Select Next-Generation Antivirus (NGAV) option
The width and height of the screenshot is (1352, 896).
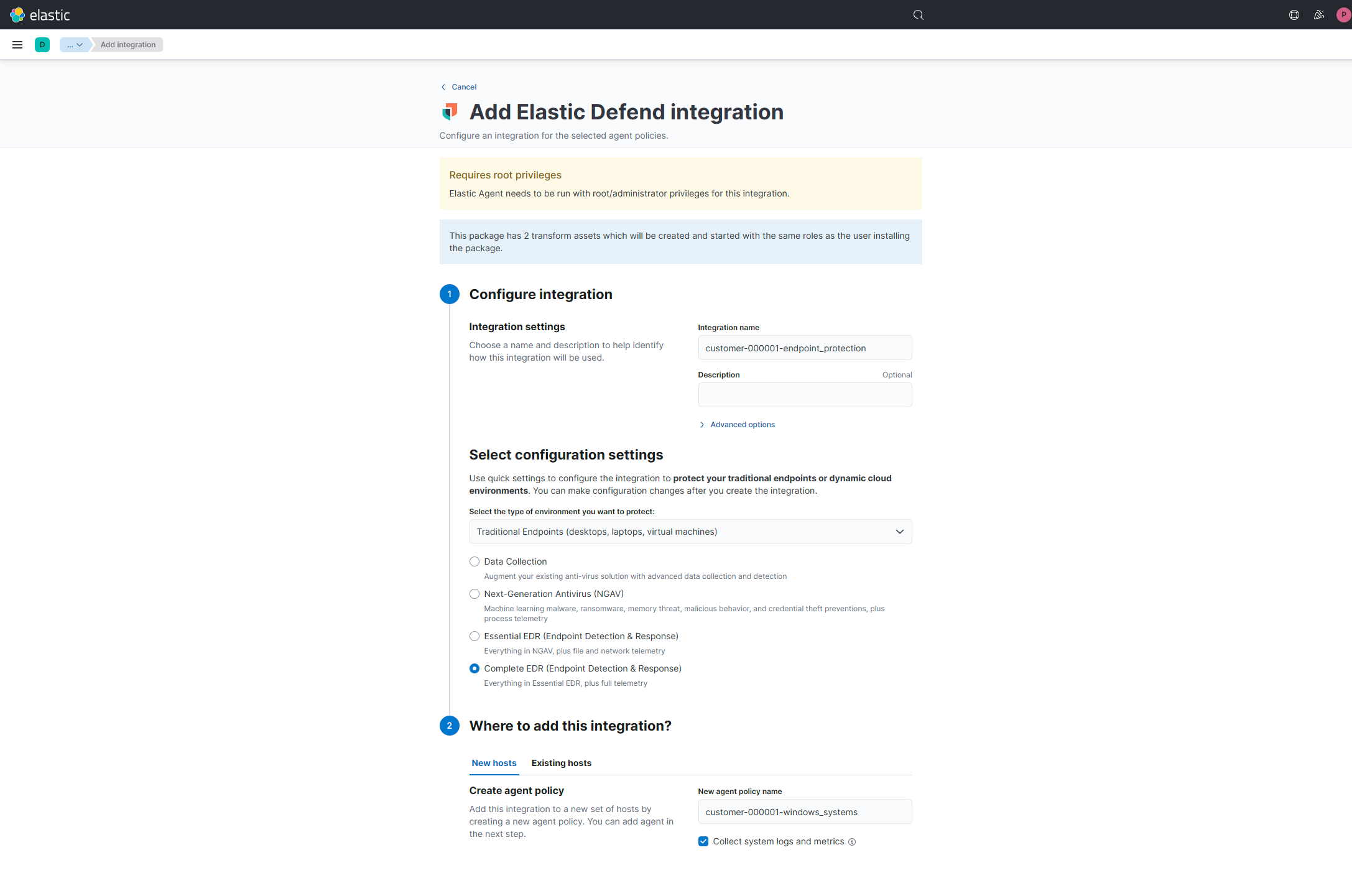(475, 594)
